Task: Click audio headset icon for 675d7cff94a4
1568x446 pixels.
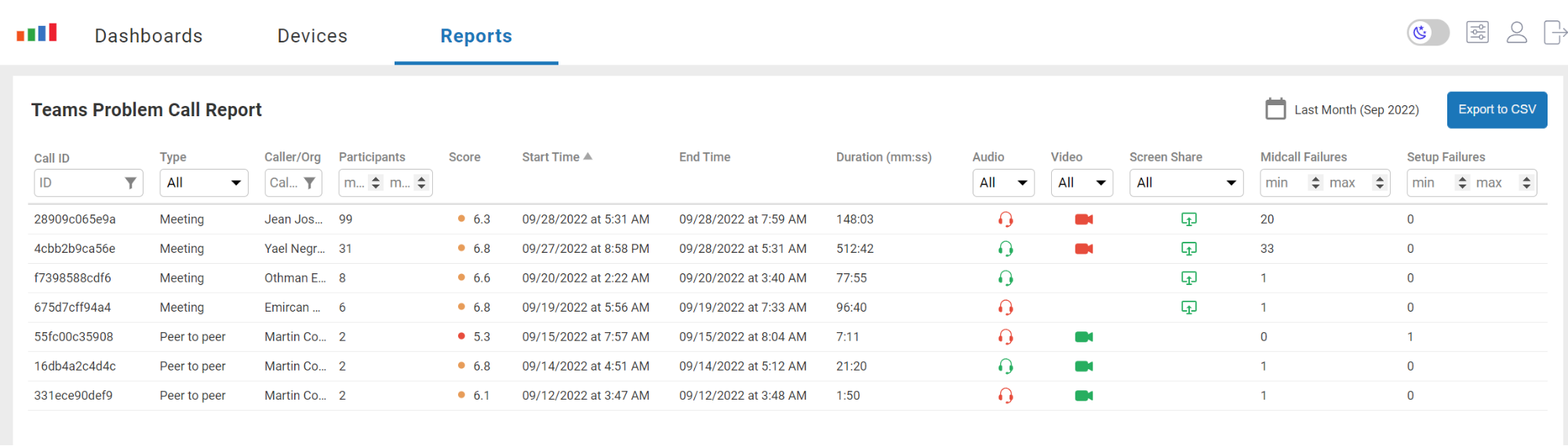Action: point(1005,308)
